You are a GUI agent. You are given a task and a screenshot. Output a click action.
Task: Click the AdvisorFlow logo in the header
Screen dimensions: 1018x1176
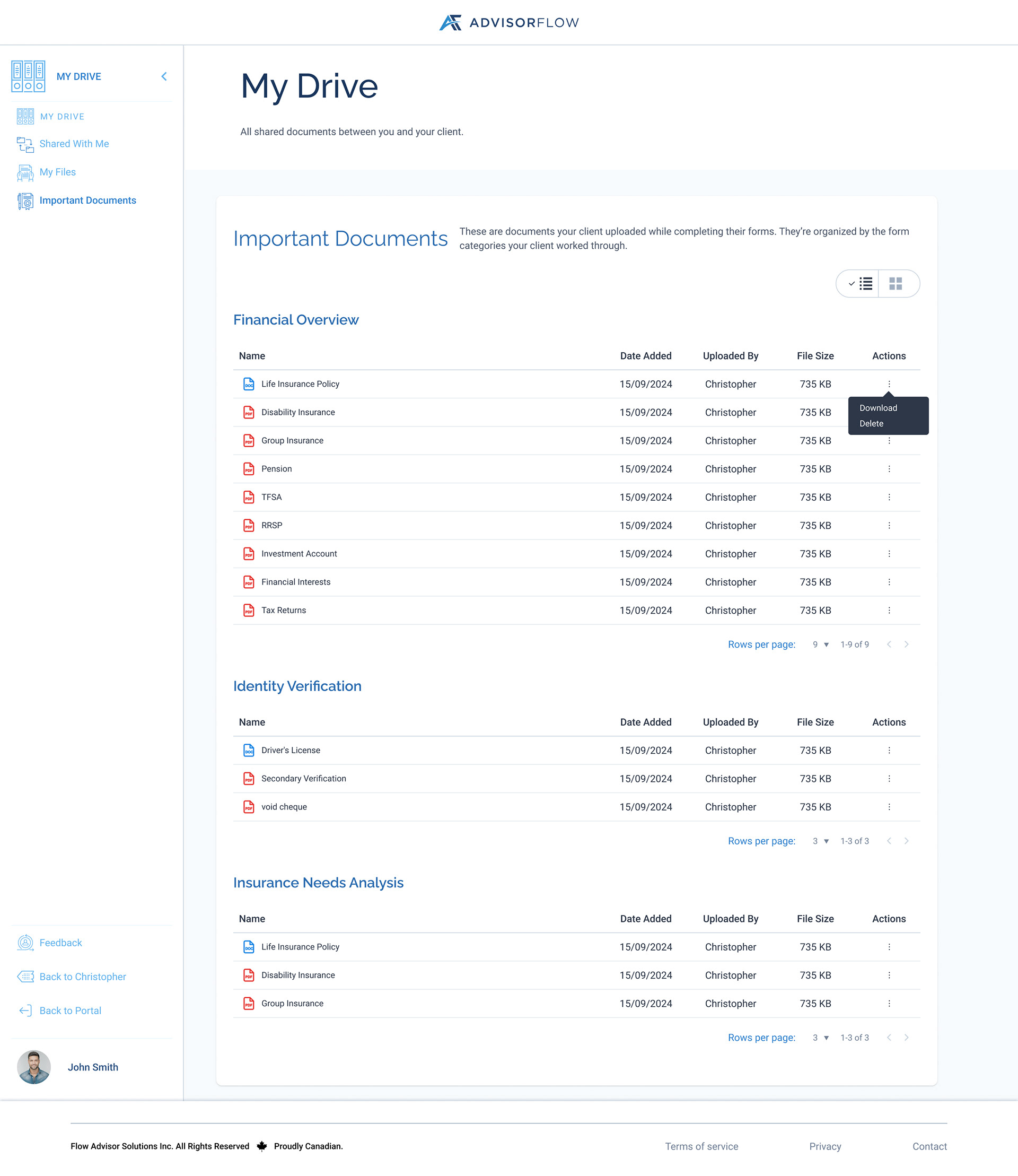(x=508, y=22)
